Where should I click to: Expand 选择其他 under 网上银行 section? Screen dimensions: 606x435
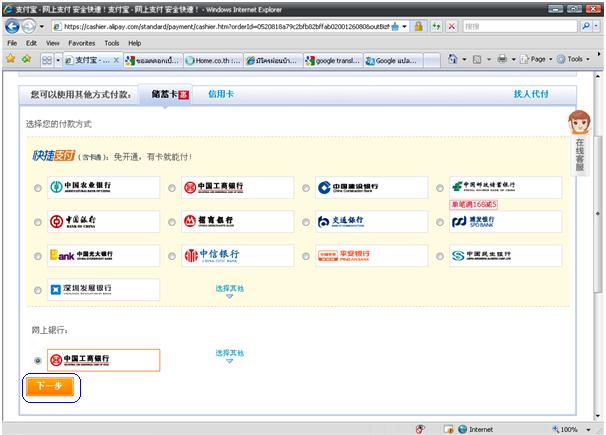pyautogui.click(x=230, y=355)
